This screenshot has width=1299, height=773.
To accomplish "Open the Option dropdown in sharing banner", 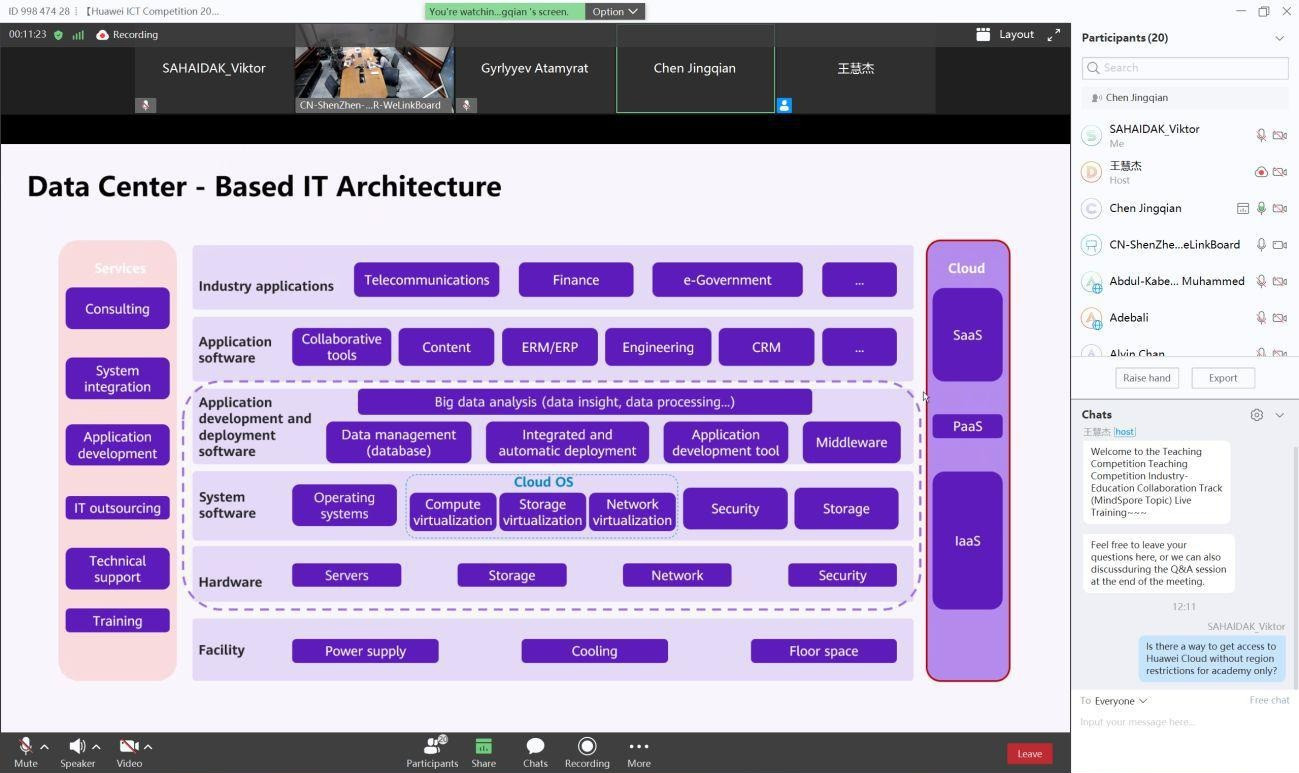I will click(614, 12).
